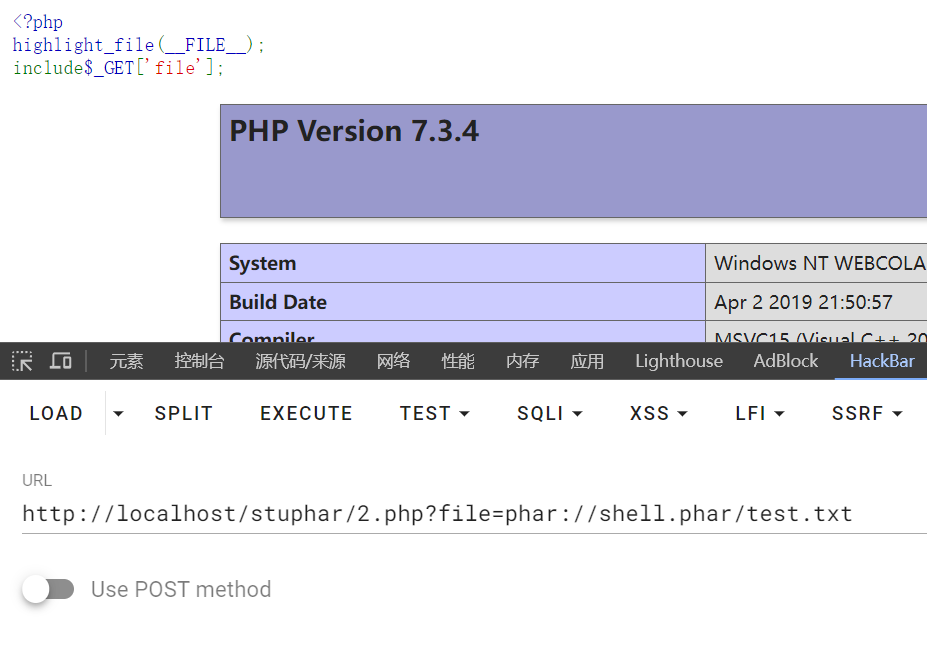Switch to the AdBlock tab
This screenshot has width=927, height=649.
pos(785,361)
